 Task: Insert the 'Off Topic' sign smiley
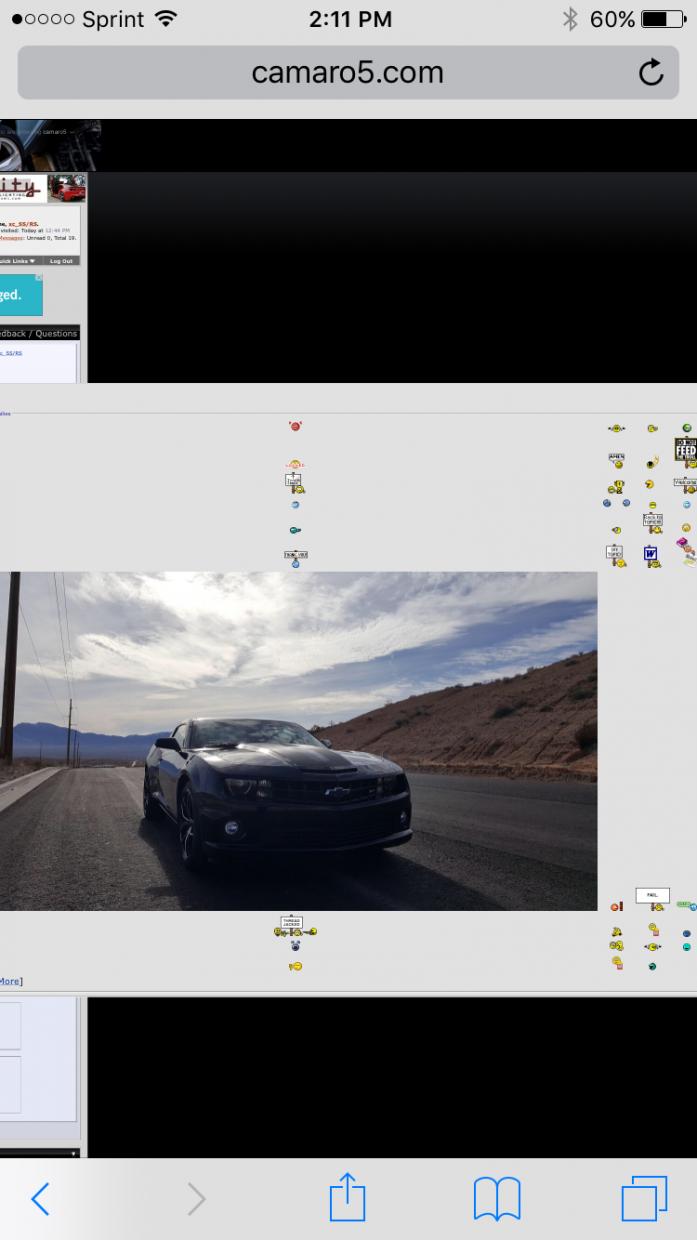616,555
